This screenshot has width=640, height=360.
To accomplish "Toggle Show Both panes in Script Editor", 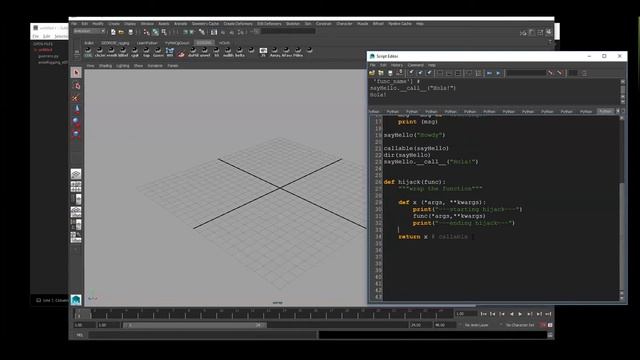I will [x=458, y=73].
